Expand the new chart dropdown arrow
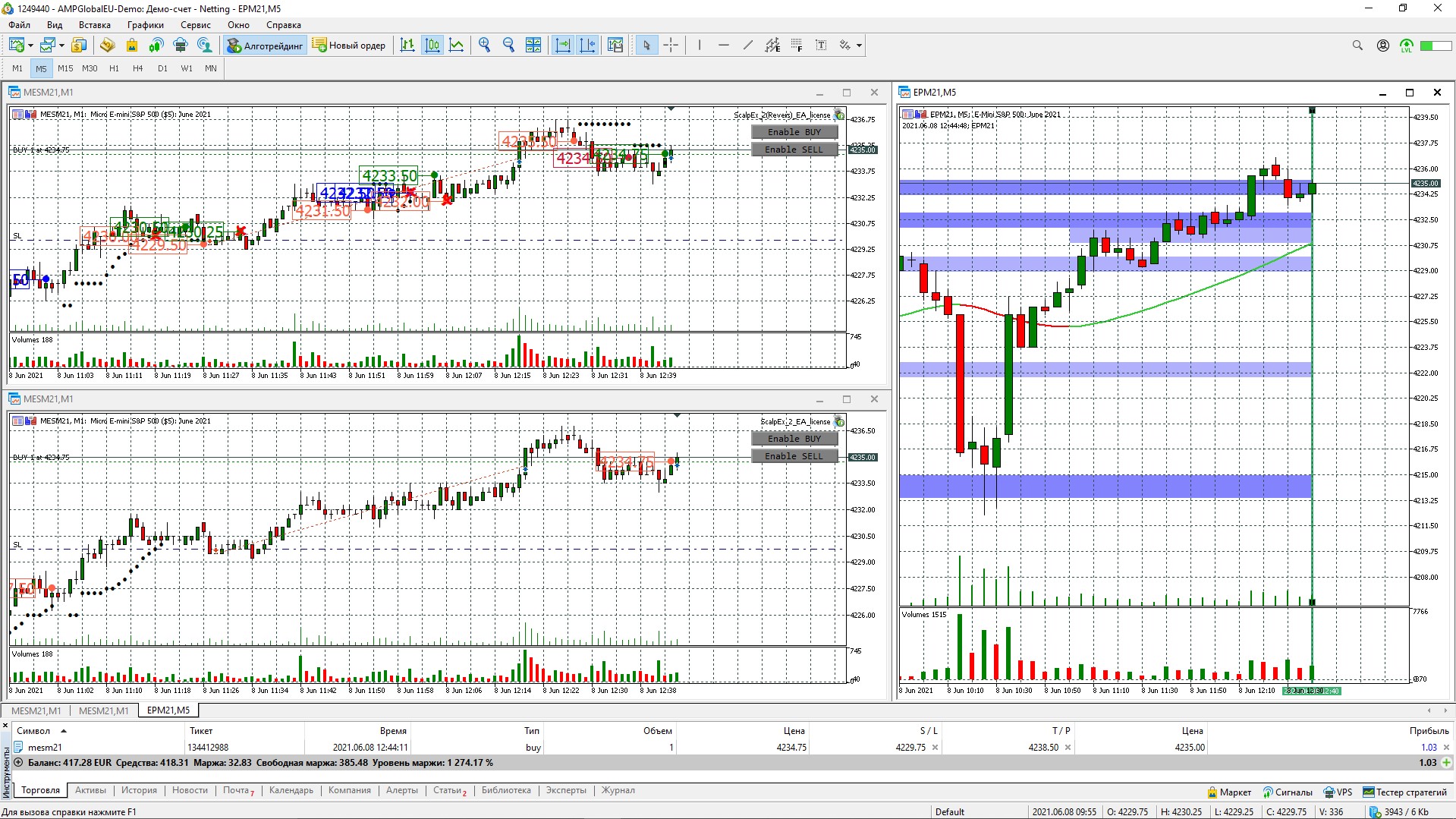Screen dimensions: 1456x819 pyautogui.click(x=30, y=46)
